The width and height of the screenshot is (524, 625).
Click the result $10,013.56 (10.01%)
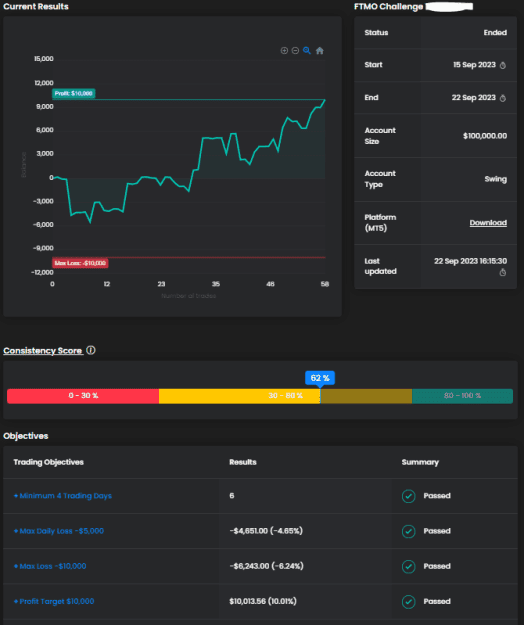point(263,601)
